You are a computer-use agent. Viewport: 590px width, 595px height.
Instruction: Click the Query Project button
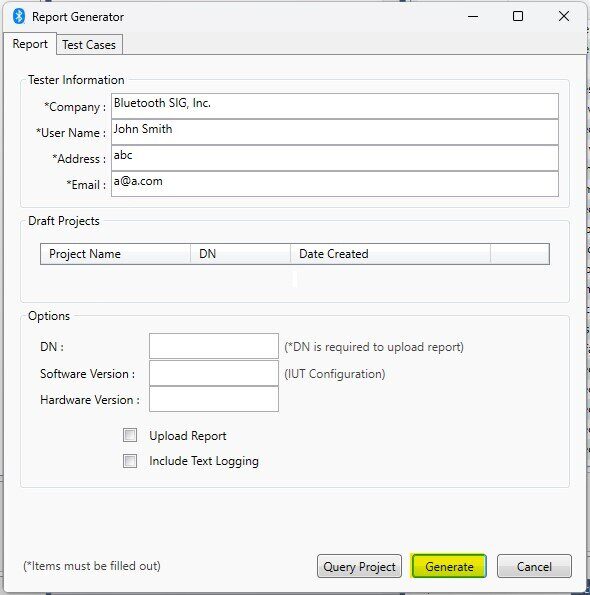coord(359,566)
